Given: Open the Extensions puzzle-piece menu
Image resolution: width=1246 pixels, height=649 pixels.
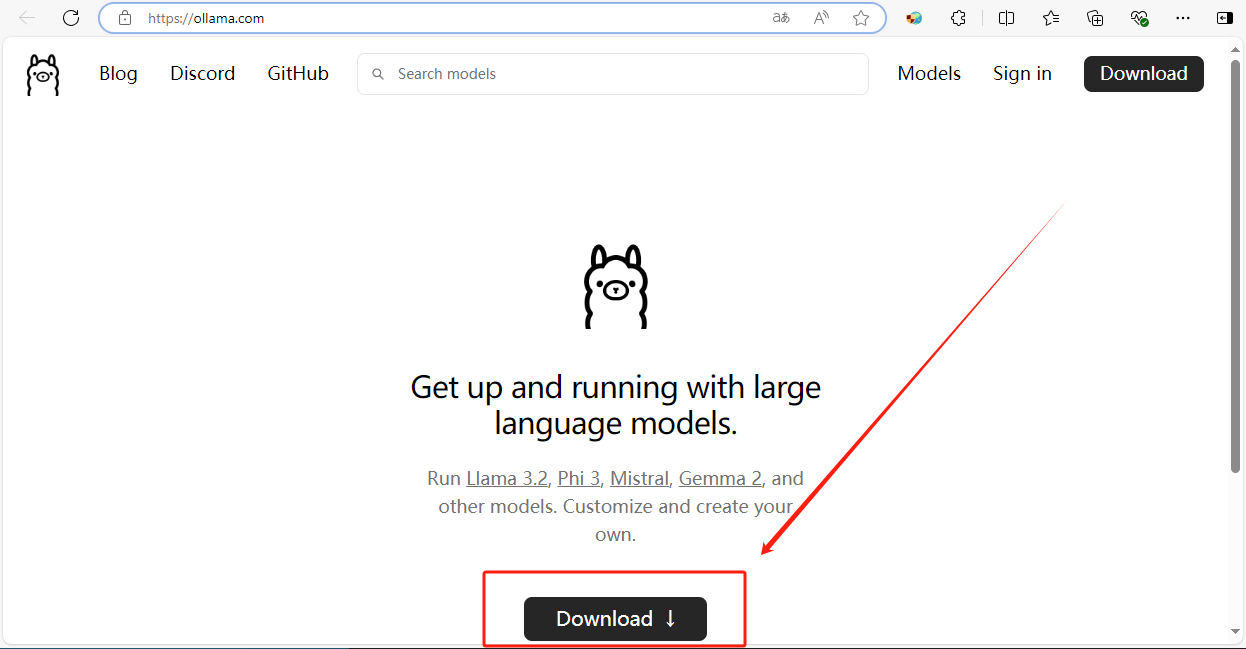Looking at the screenshot, I should pos(958,18).
